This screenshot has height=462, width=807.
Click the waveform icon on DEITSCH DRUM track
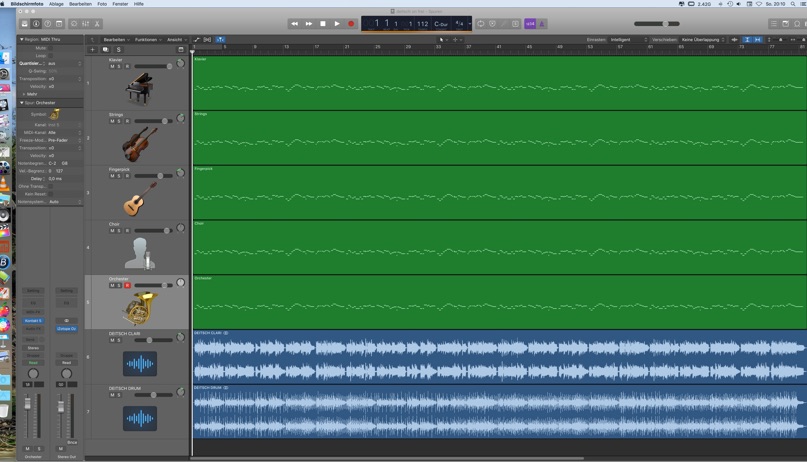tap(139, 418)
